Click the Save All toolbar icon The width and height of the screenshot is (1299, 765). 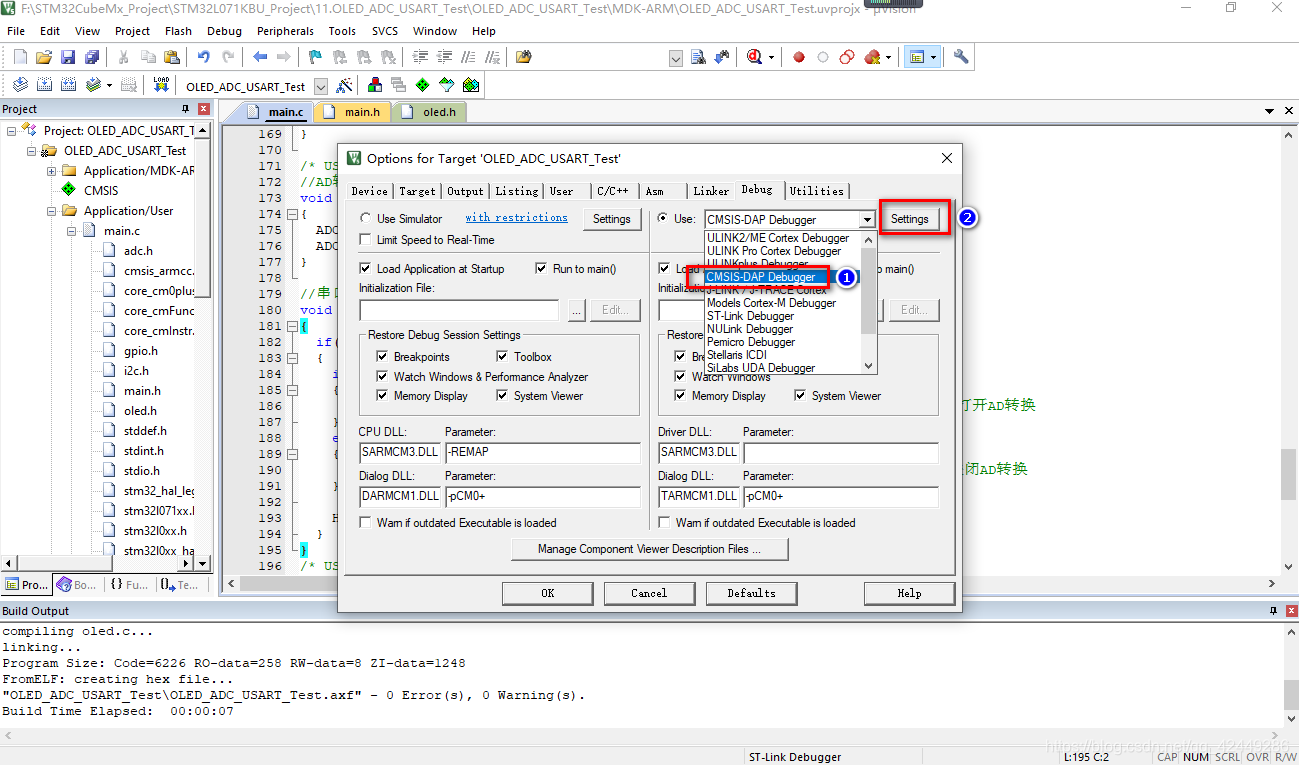(x=90, y=57)
